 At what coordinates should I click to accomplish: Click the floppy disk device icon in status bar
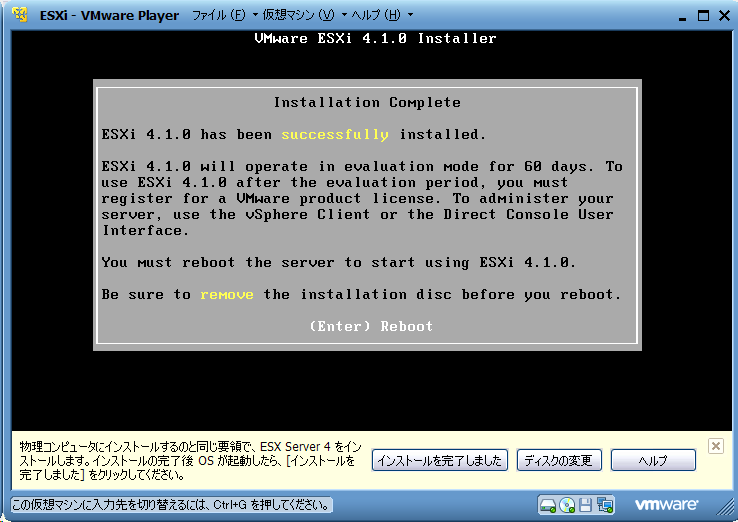click(585, 506)
